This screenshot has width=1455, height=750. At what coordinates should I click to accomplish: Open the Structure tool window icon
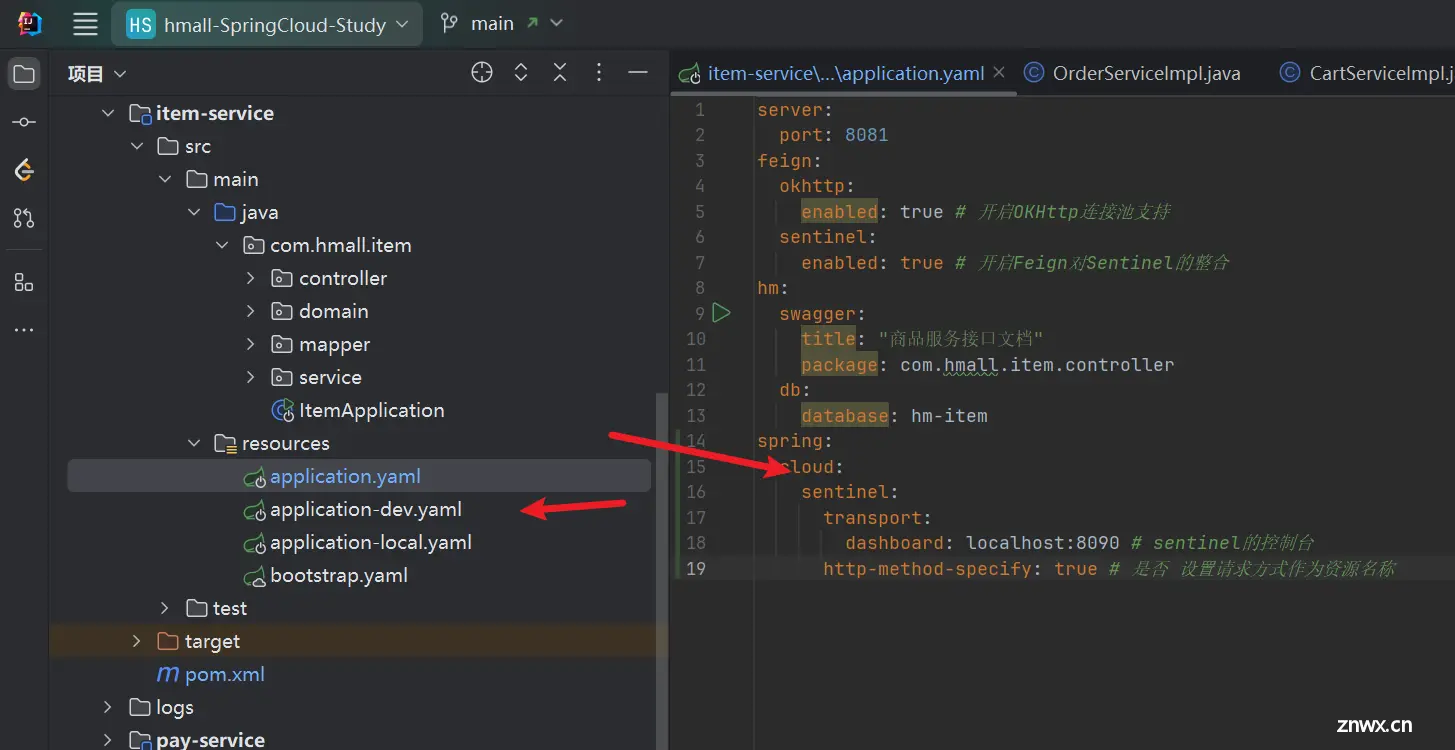click(x=25, y=283)
